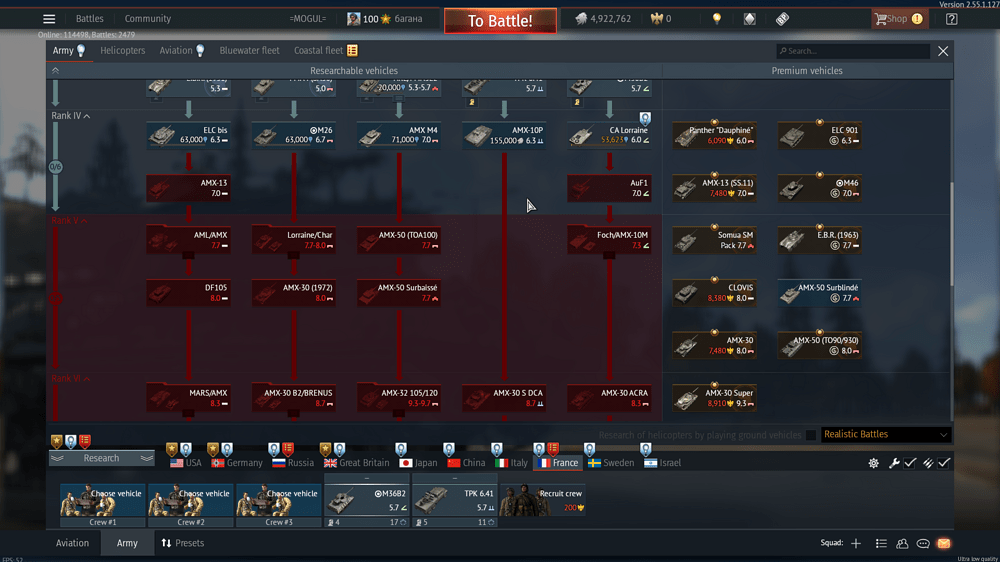
Task: Select the ELC bis tank
Action: tap(189, 135)
